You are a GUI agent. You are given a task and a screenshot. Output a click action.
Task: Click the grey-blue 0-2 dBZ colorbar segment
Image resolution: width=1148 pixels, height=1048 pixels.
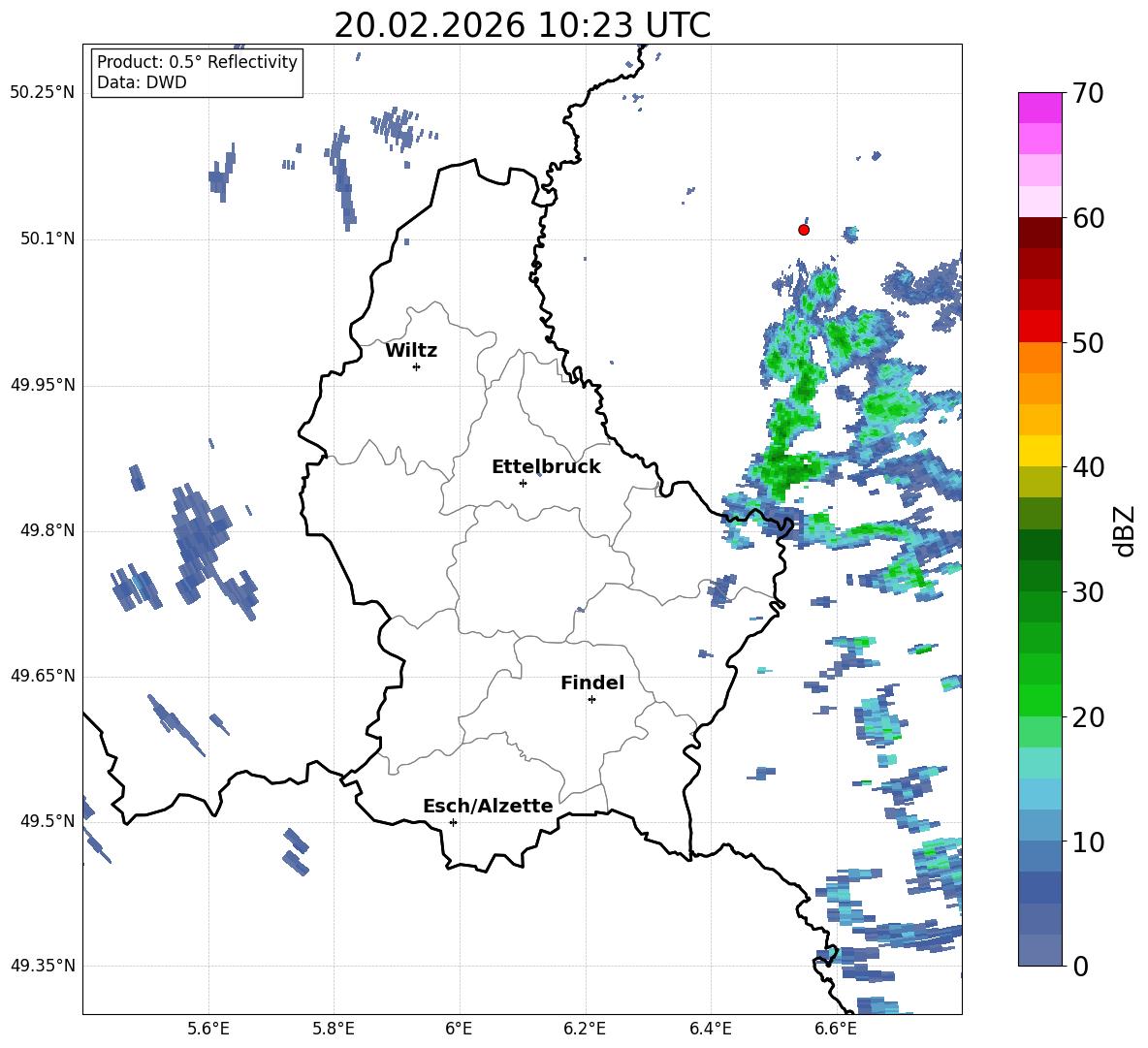tap(1039, 950)
